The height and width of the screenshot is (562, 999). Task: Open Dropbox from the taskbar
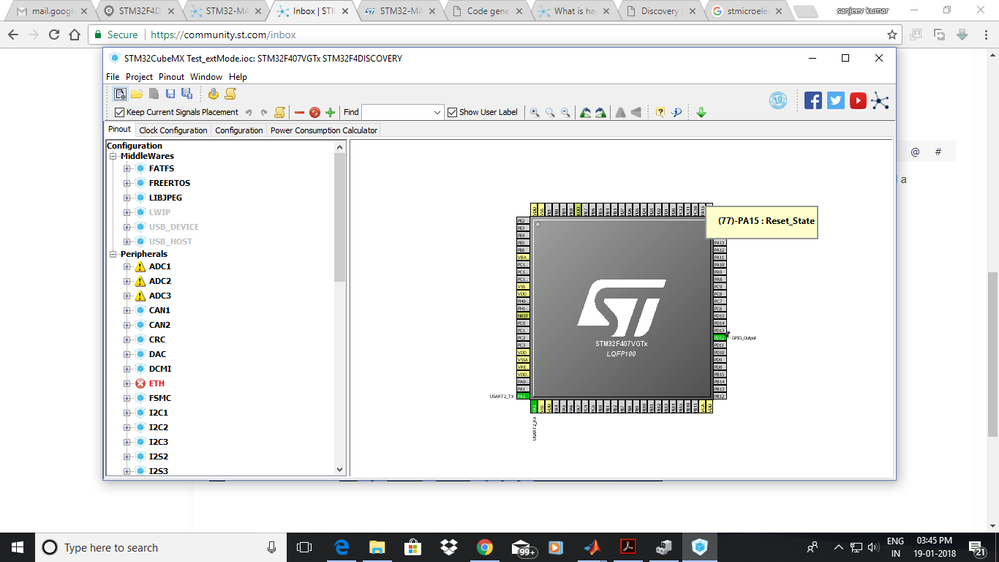point(449,547)
